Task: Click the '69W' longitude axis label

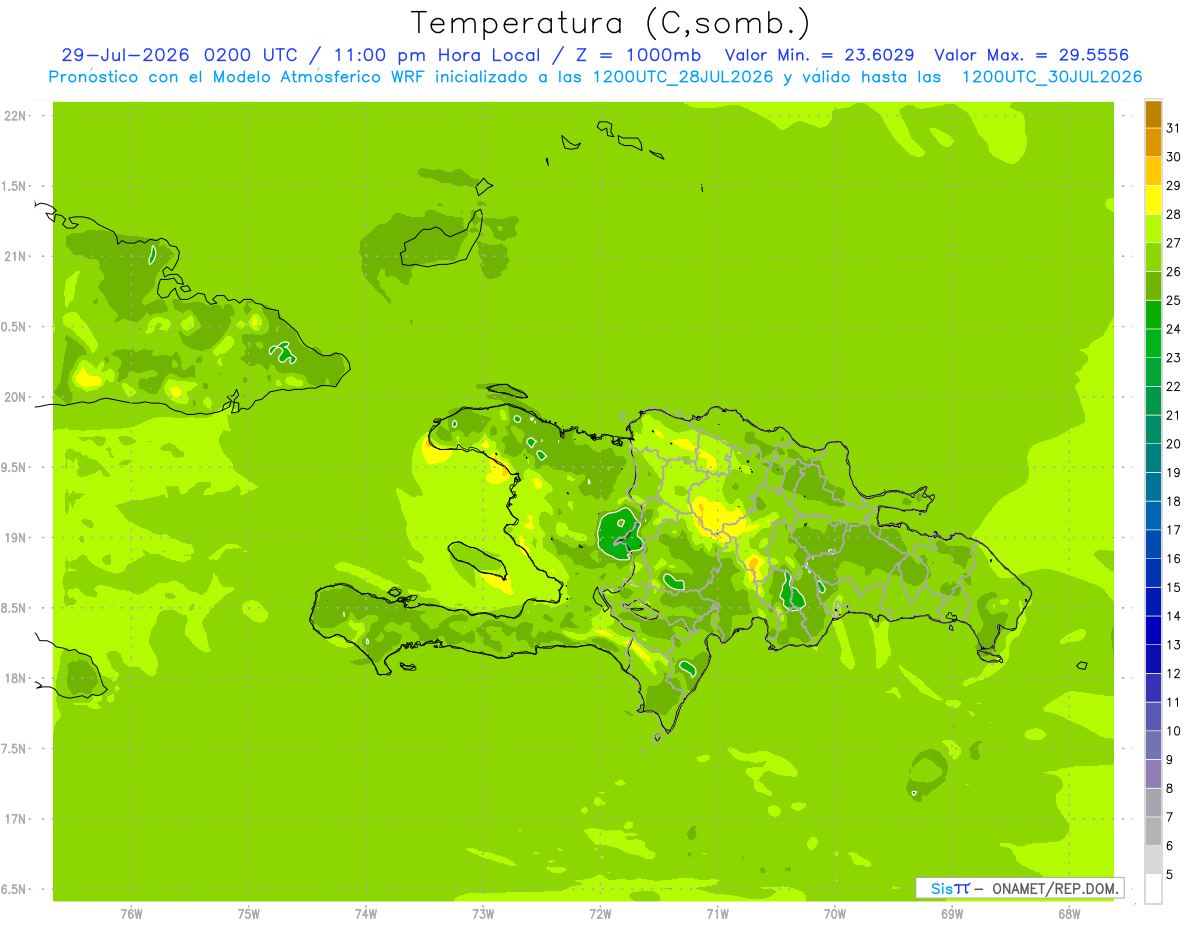Action: click(952, 914)
